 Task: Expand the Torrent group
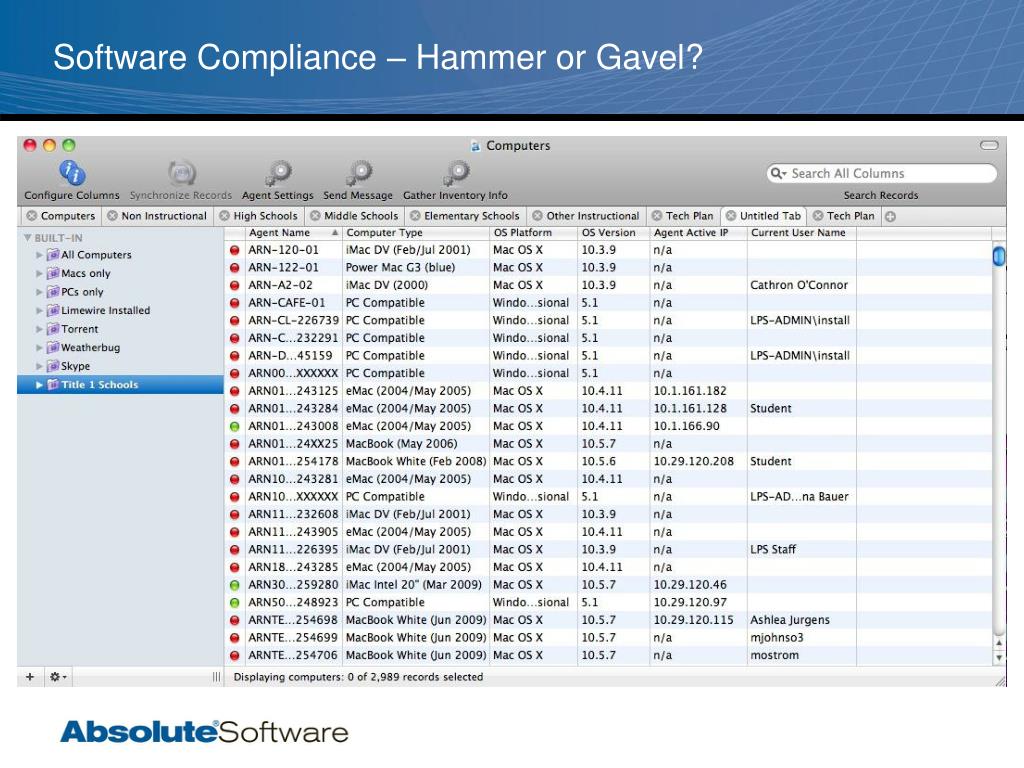(x=39, y=329)
